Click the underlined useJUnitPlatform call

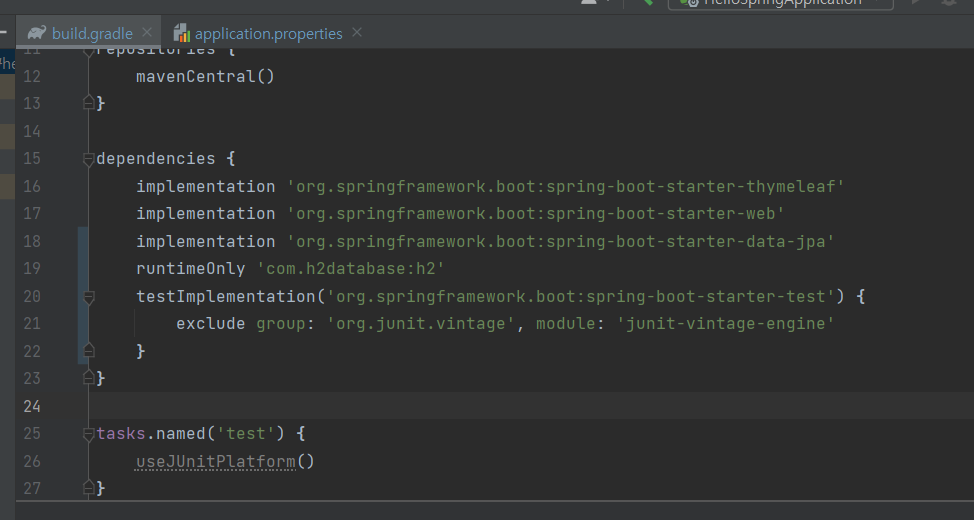pyautogui.click(x=216, y=462)
